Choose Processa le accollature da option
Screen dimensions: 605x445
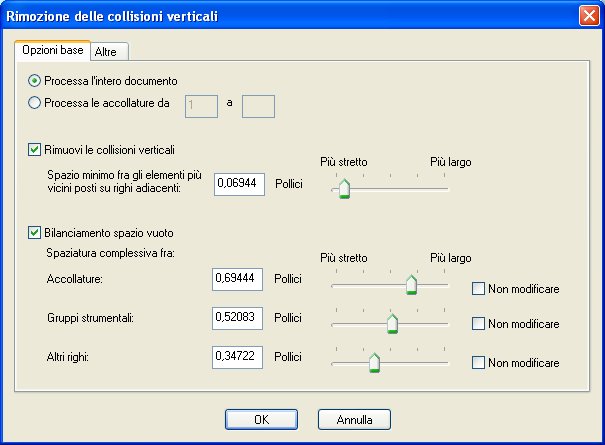coord(36,101)
